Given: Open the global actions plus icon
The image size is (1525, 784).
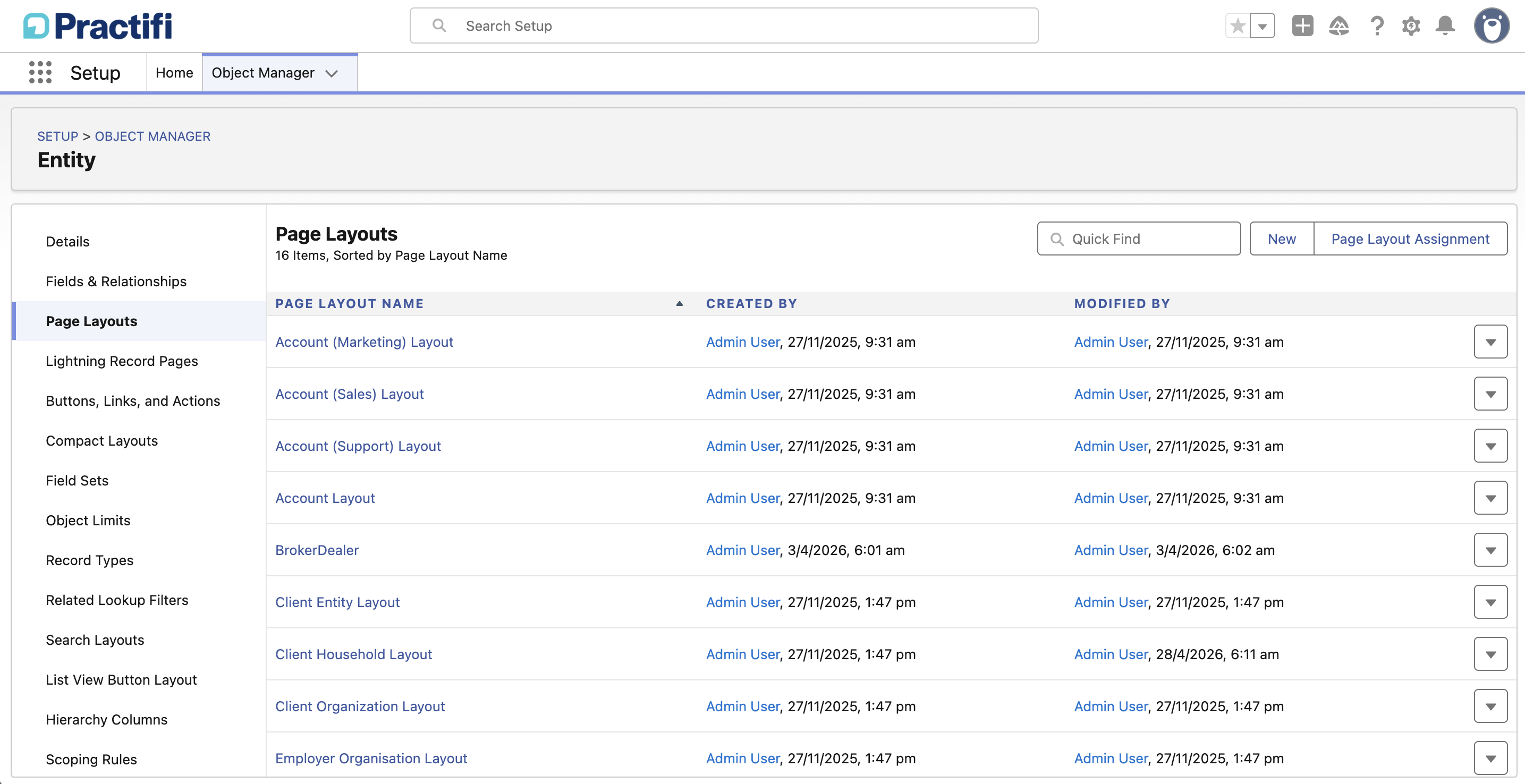Looking at the screenshot, I should pos(1302,26).
